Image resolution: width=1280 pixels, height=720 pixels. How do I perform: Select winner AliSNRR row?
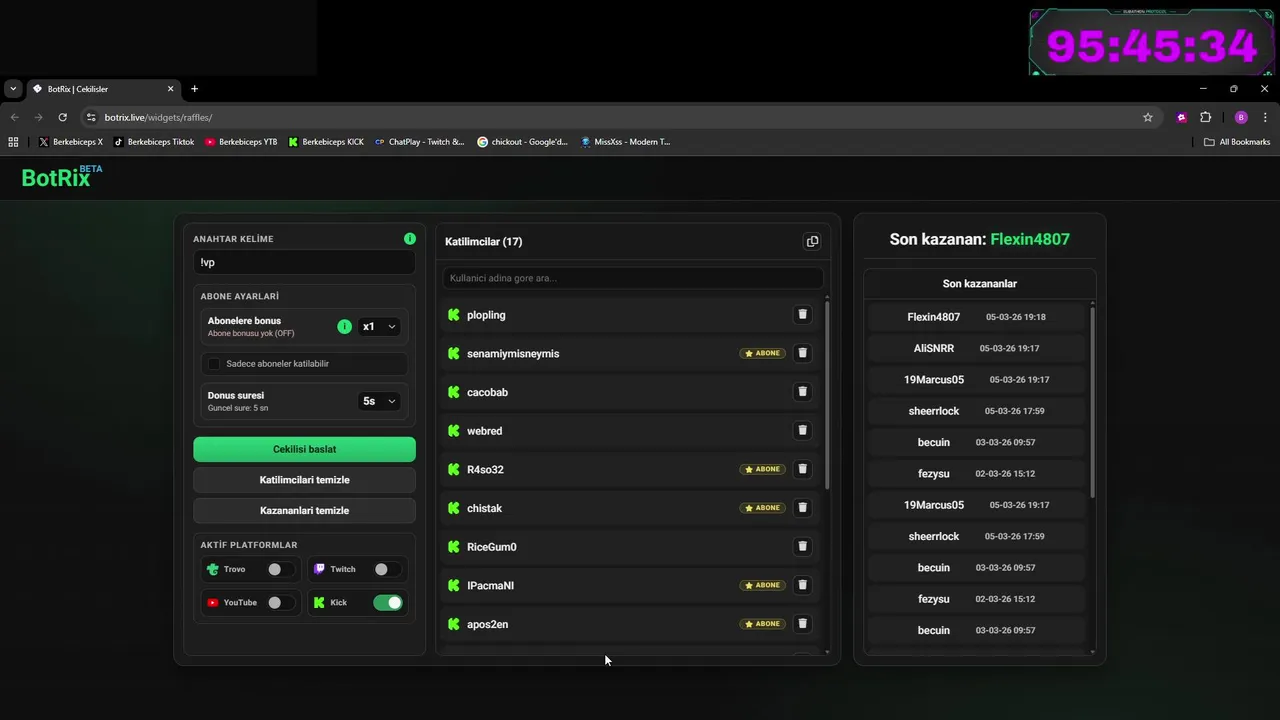pyautogui.click(x=977, y=348)
